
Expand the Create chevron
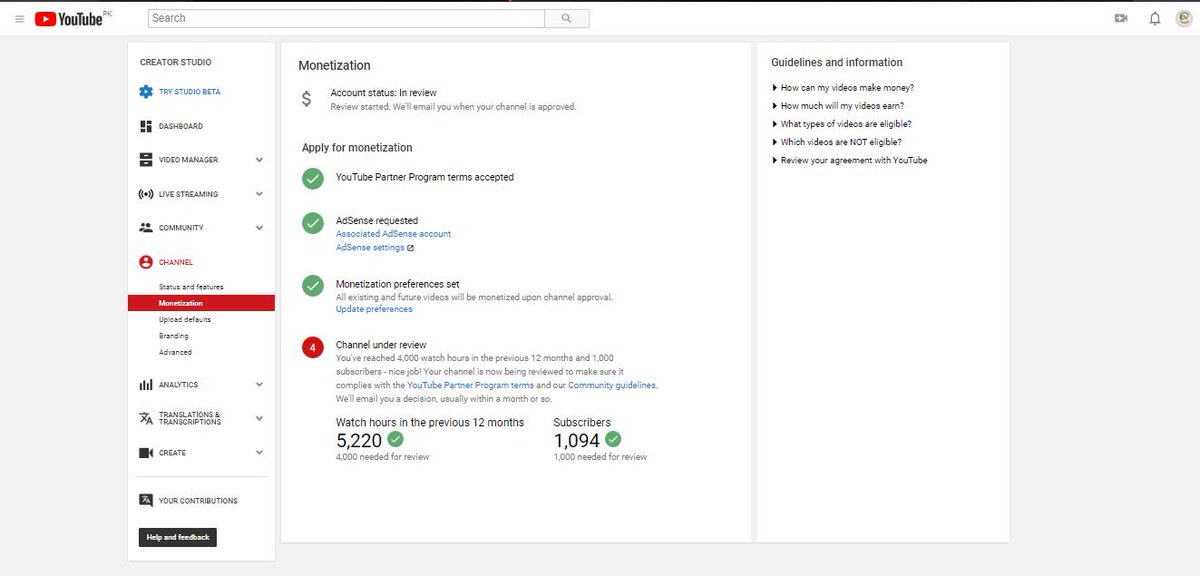[259, 453]
